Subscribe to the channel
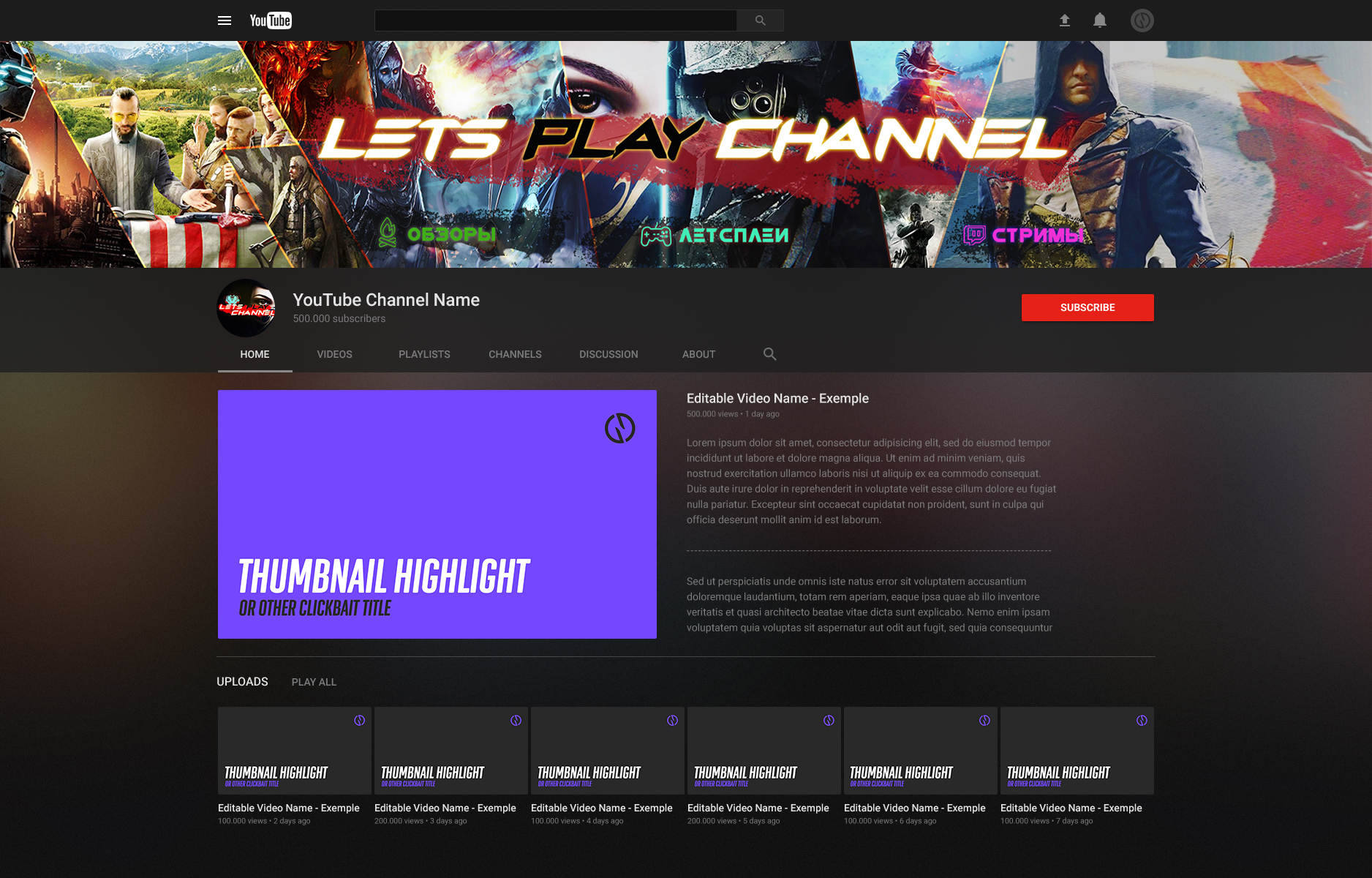The image size is (1372, 878). click(1088, 307)
